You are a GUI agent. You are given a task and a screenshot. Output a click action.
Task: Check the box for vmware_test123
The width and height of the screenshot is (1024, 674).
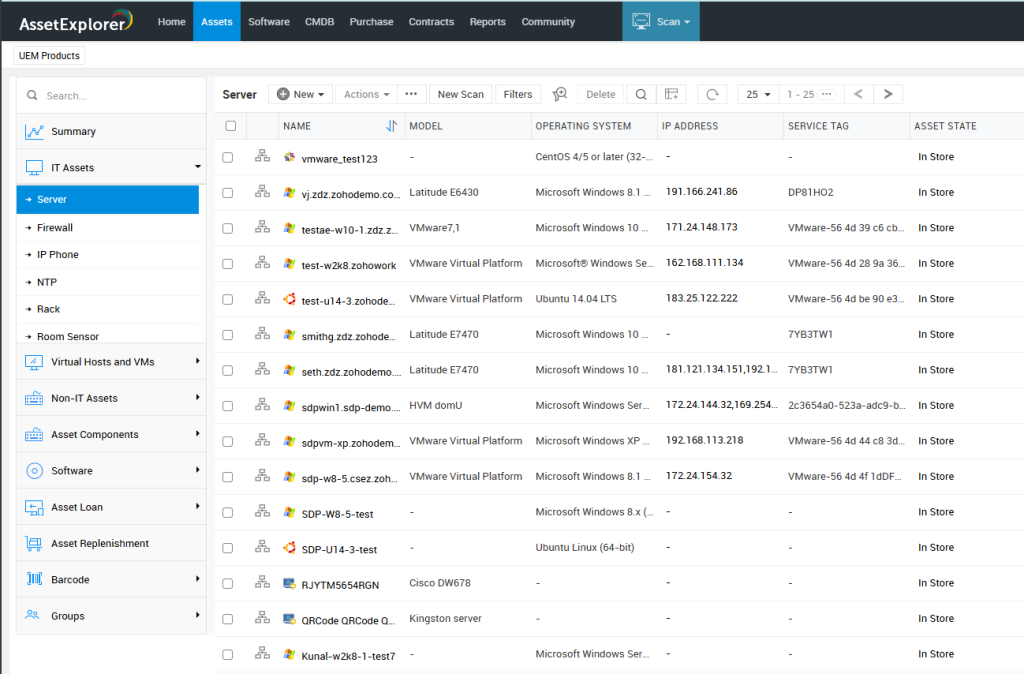click(x=227, y=157)
